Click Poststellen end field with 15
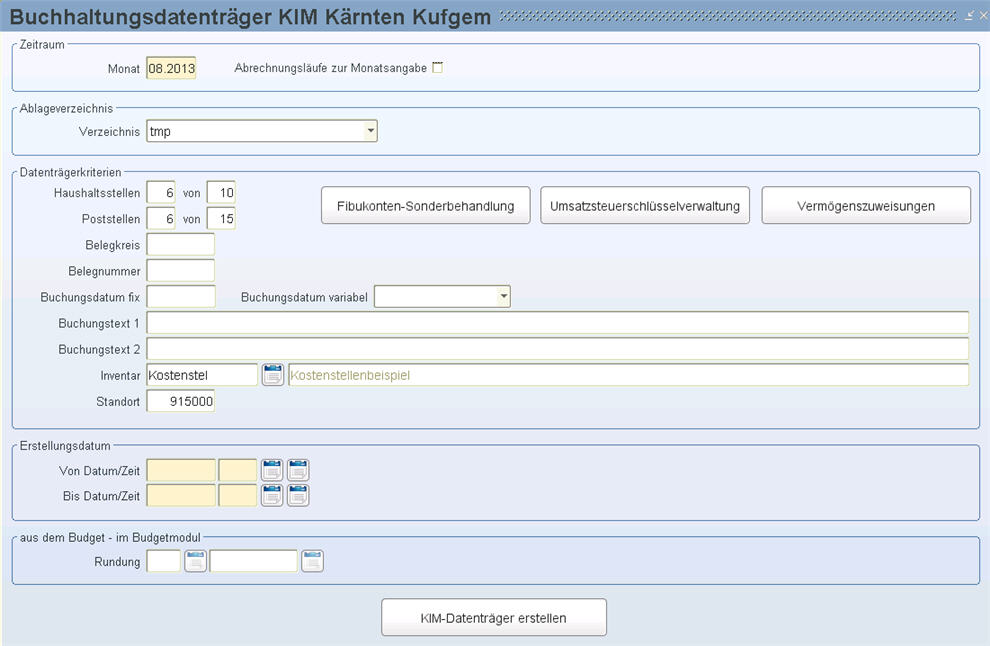 point(221,218)
